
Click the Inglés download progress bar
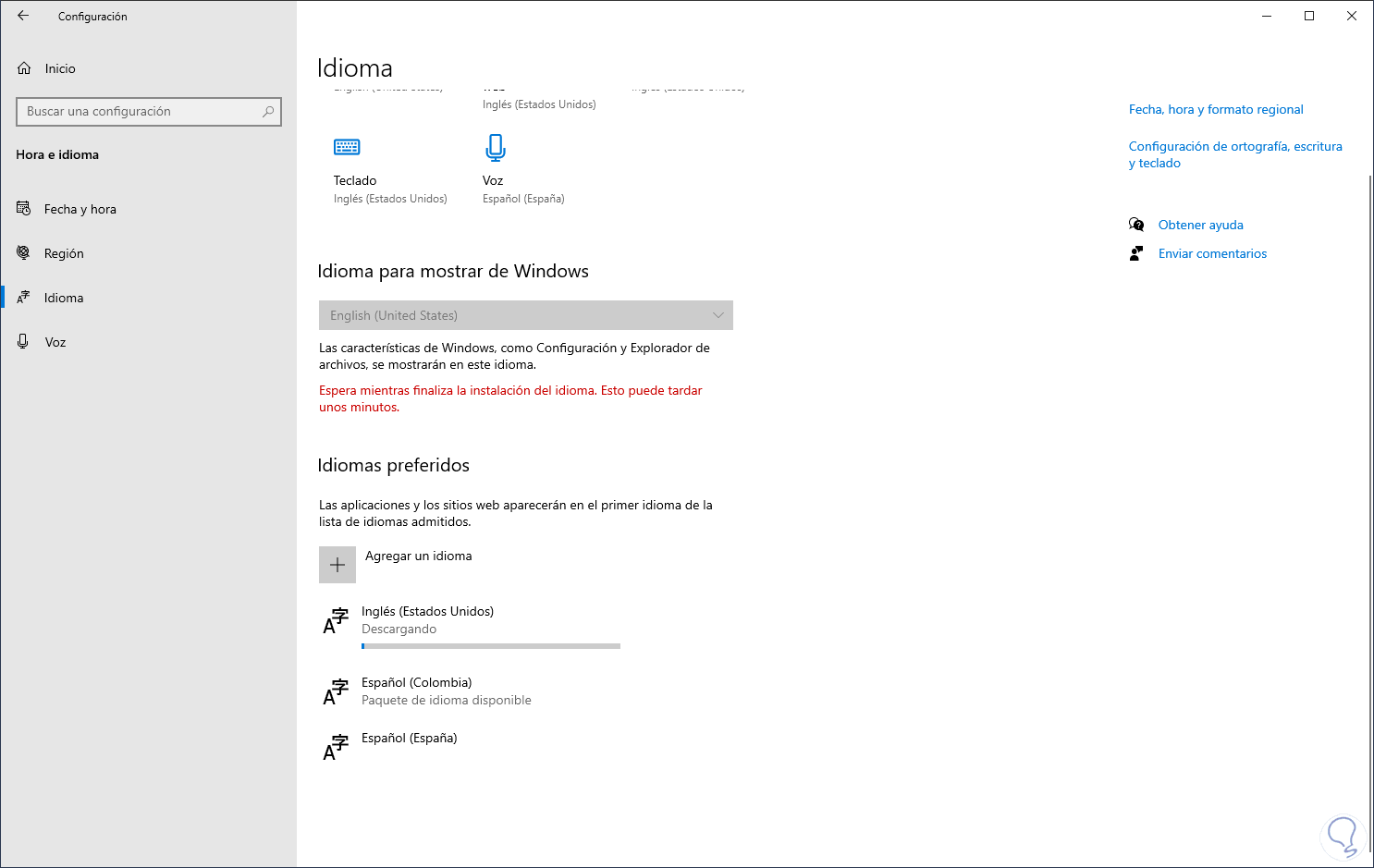(x=491, y=646)
